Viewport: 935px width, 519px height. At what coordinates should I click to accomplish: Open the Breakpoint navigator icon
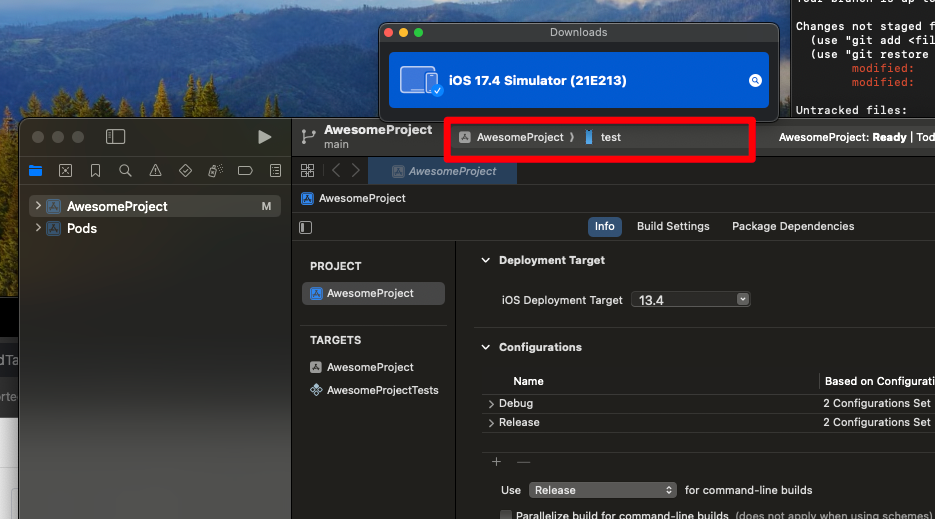(x=245, y=171)
